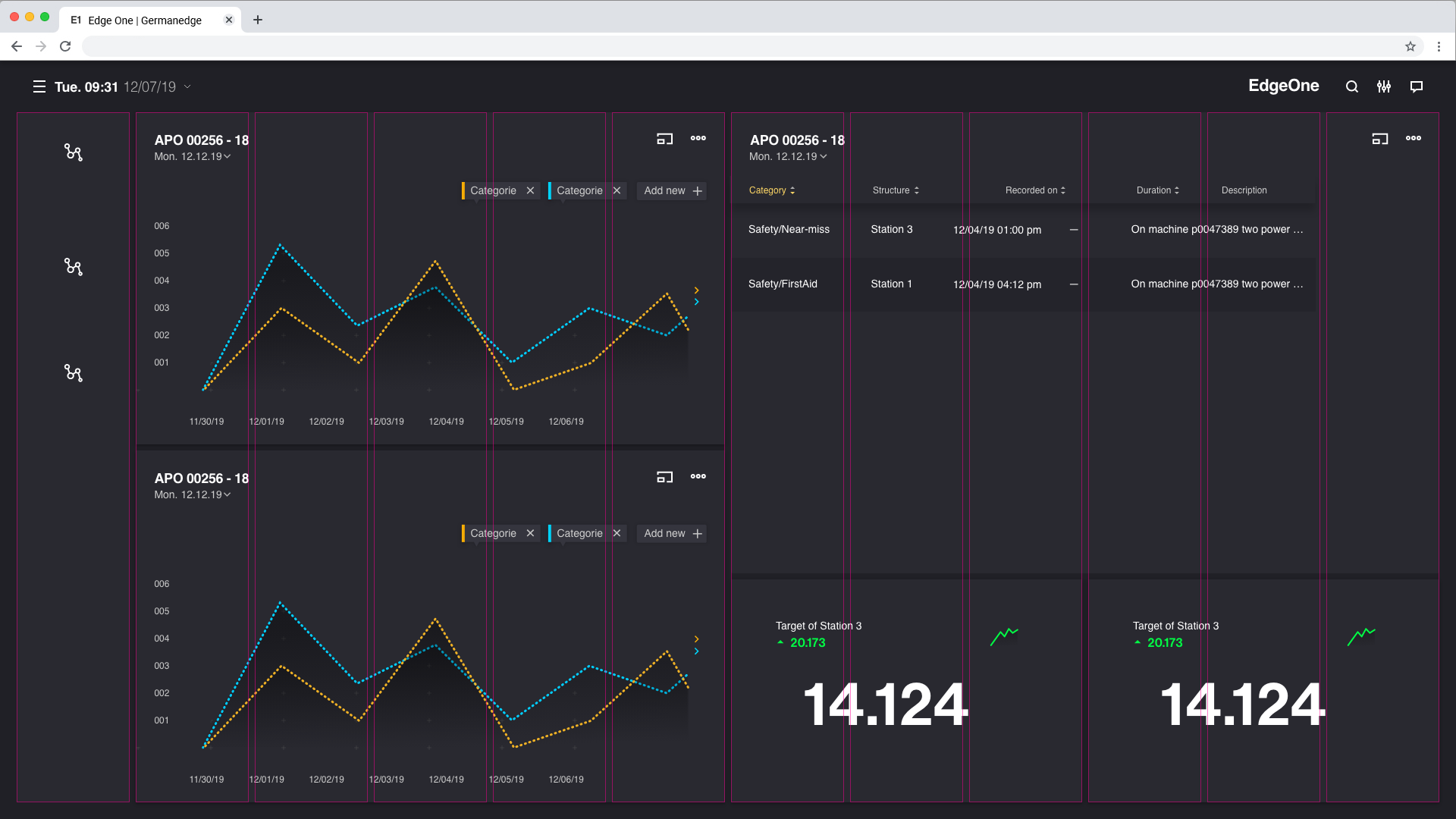Screen dimensions: 1456x819
Task: Remove the blue Categorie tag in bottom chart
Action: coord(617,534)
